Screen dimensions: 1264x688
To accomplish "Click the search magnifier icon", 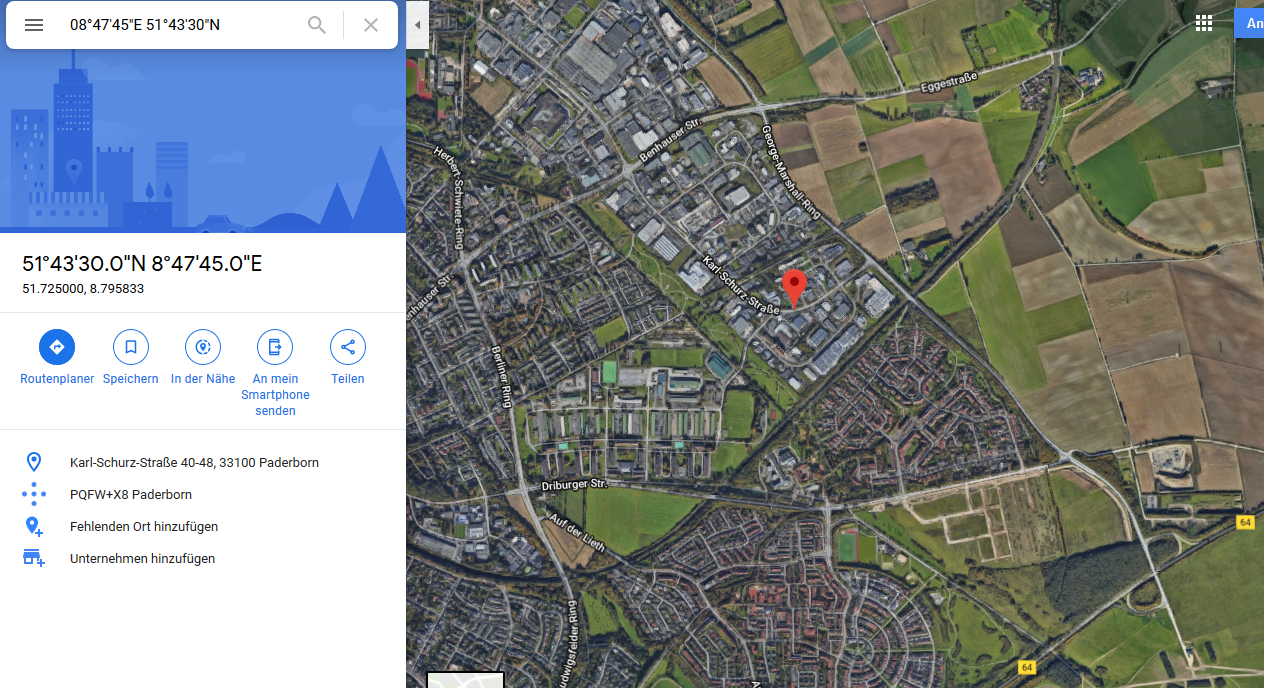I will (317, 25).
